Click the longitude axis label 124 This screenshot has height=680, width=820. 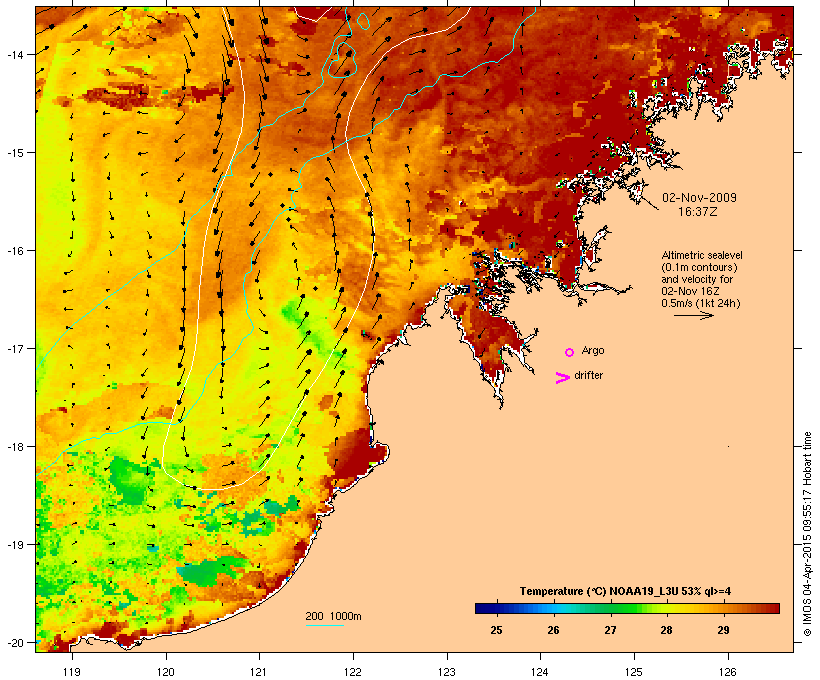pyautogui.click(x=540, y=672)
